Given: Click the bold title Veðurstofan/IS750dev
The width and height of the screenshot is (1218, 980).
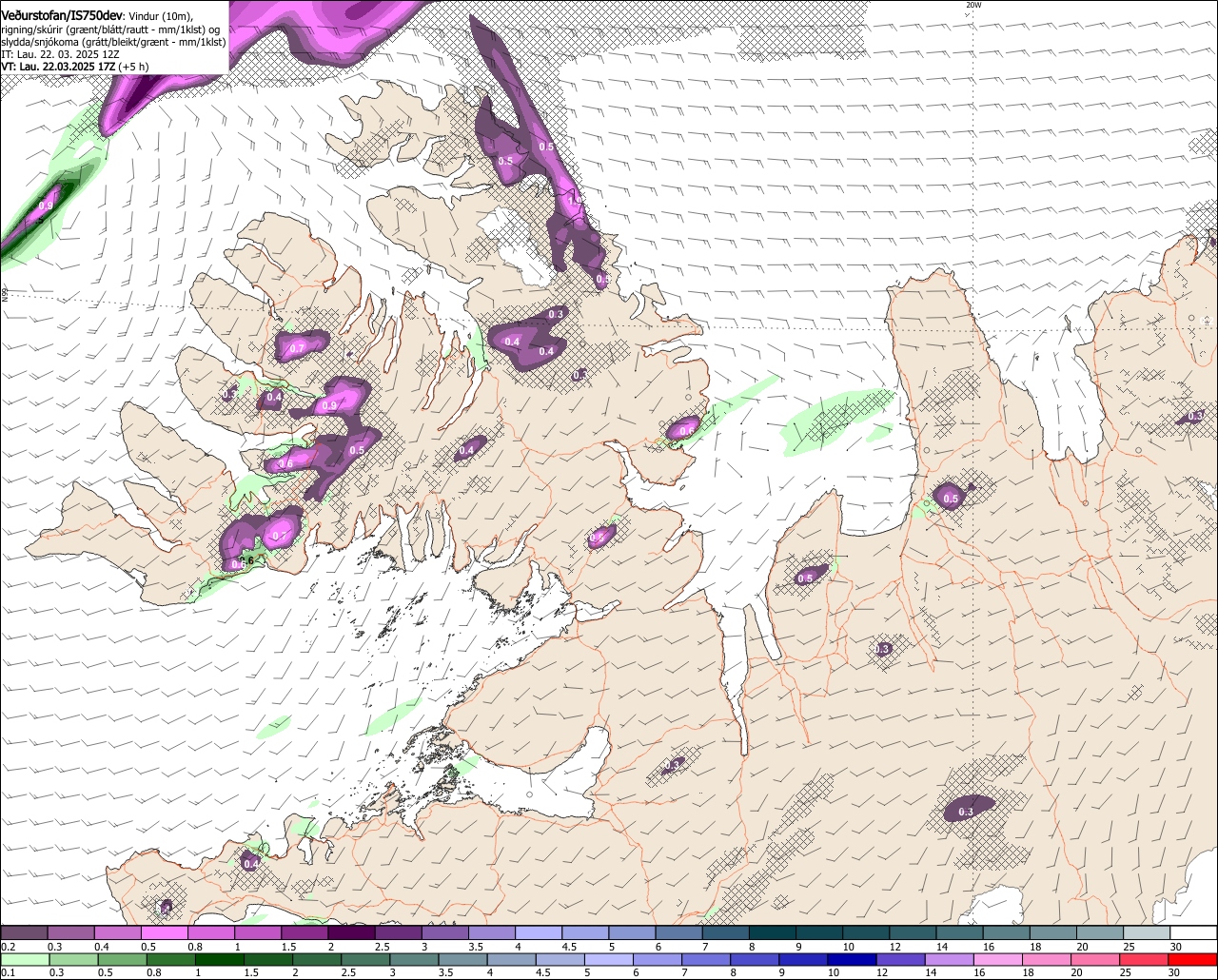Looking at the screenshot, I should (62, 16).
